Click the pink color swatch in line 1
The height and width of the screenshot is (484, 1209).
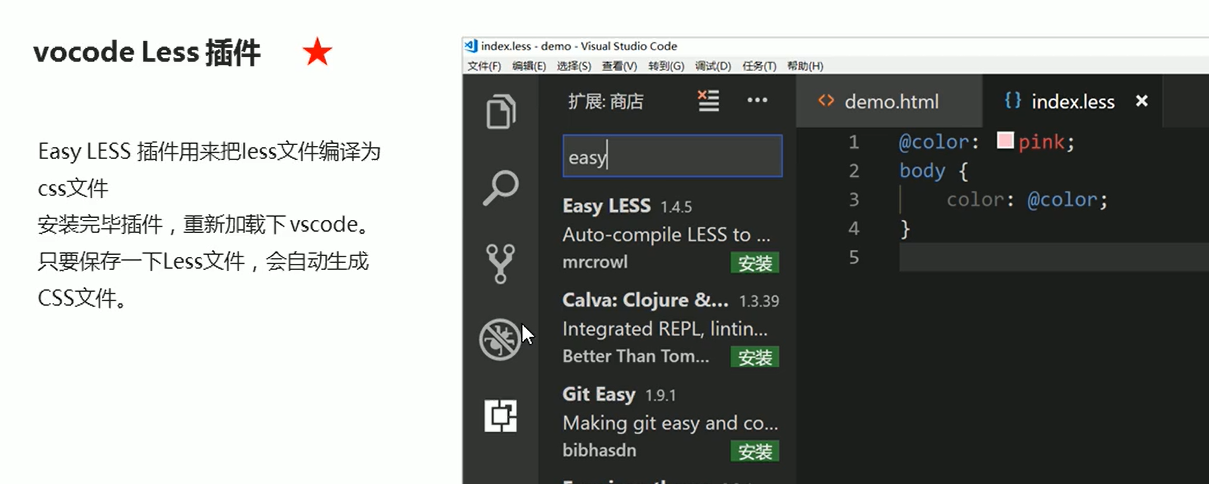click(1006, 142)
